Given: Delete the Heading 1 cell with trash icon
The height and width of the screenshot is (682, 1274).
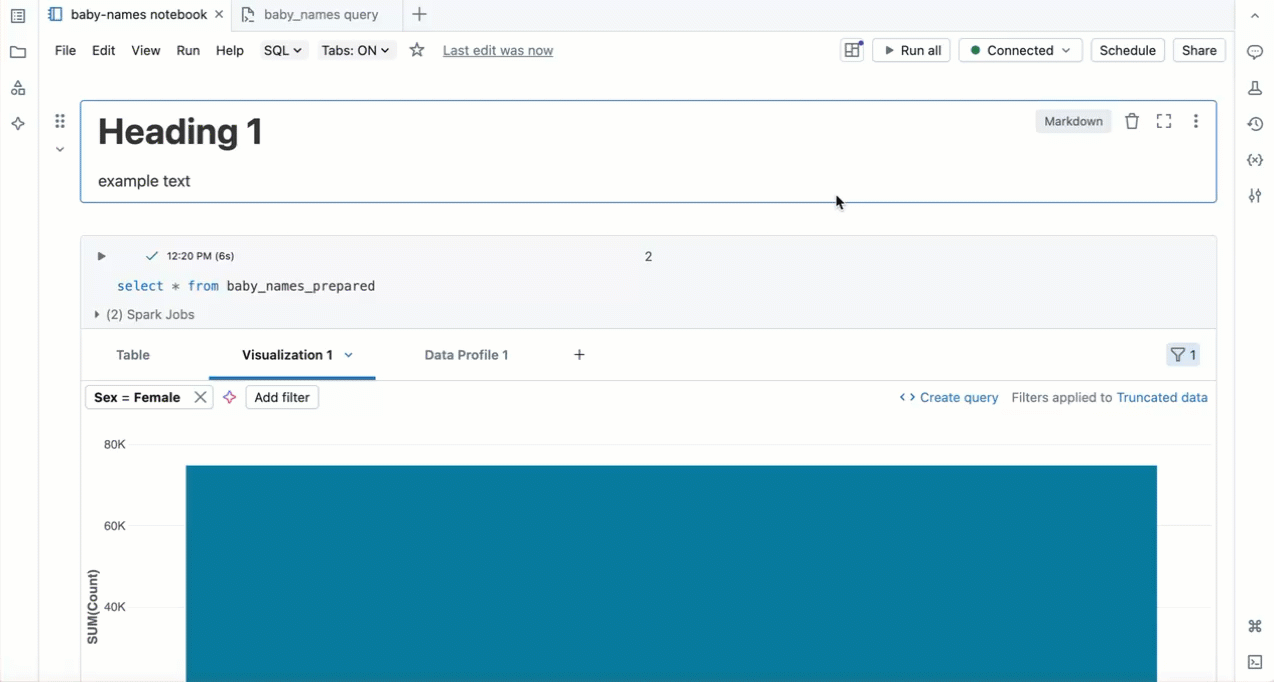Looking at the screenshot, I should point(1131,120).
